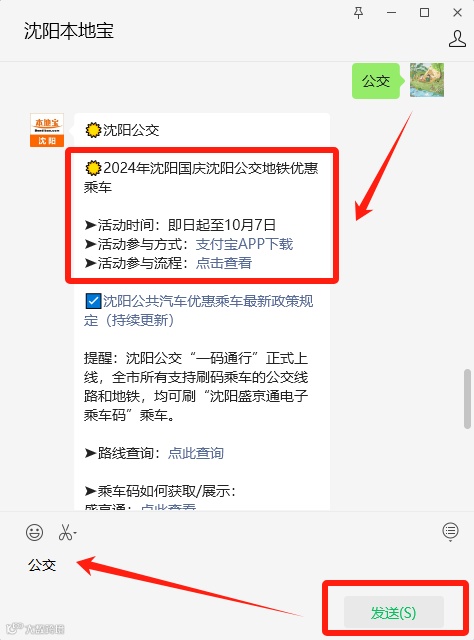Click my own profile avatar image
This screenshot has width=474, height=640.
tap(427, 80)
